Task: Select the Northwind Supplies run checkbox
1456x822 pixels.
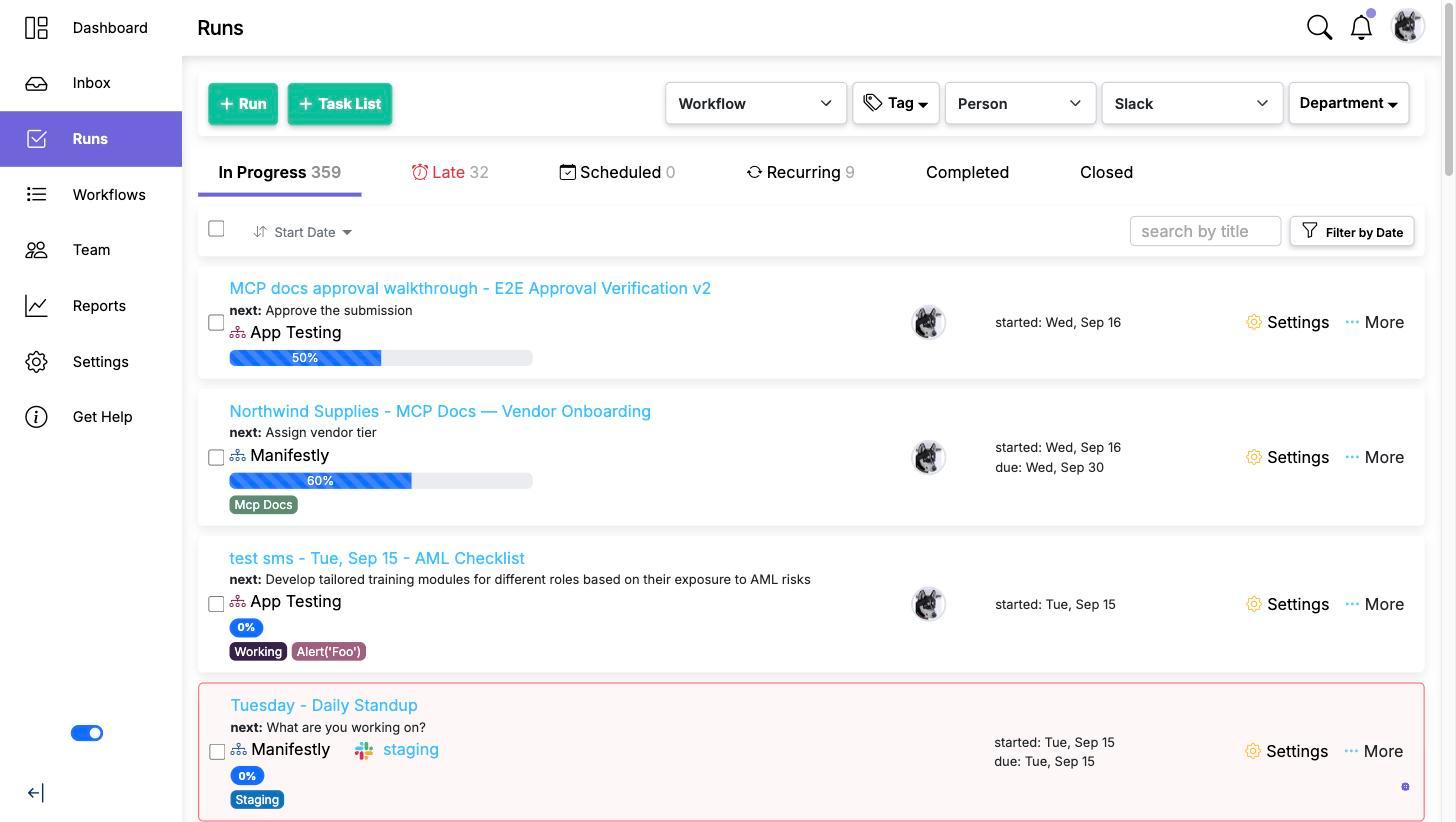Action: coord(216,457)
